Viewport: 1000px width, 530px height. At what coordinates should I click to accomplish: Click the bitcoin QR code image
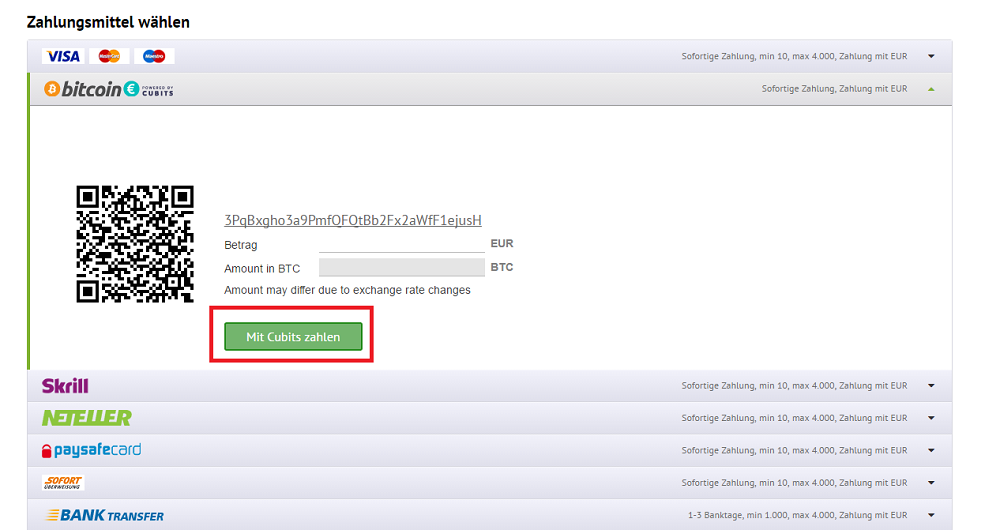click(135, 244)
